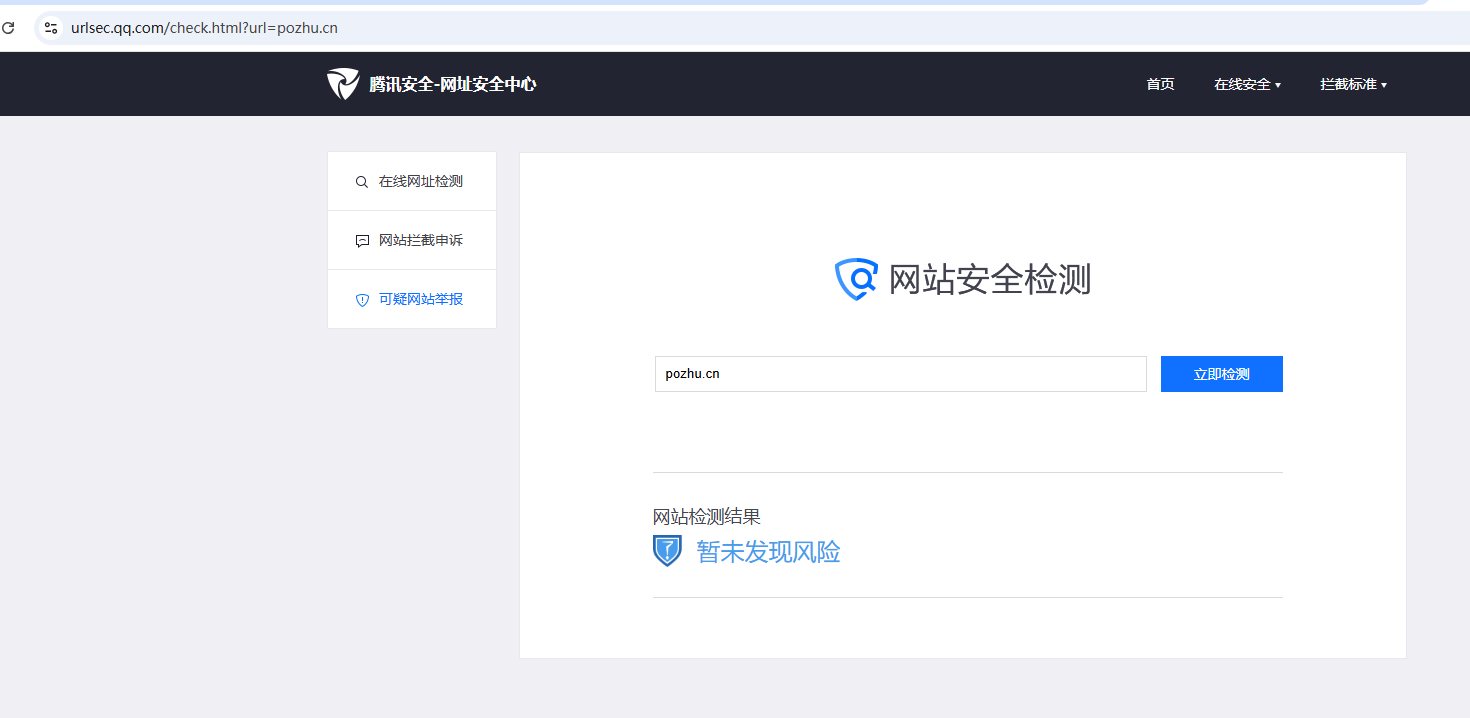Go to 首页 in the top navigation

click(1160, 85)
